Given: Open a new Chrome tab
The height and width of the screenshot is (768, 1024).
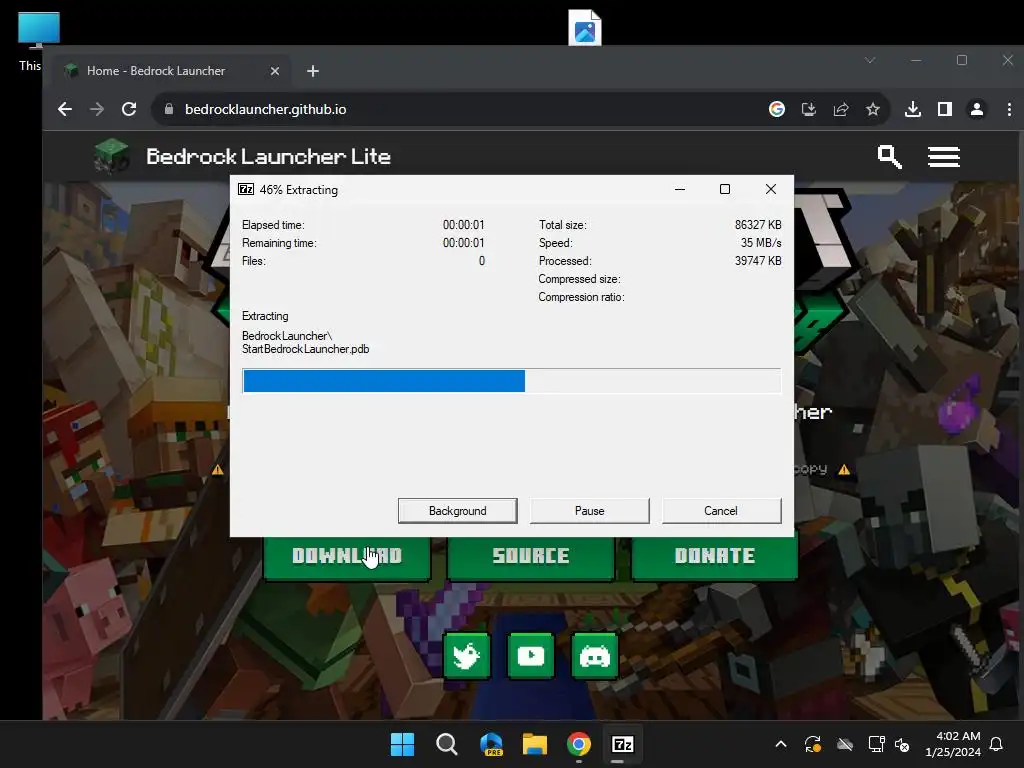Looking at the screenshot, I should (x=313, y=71).
